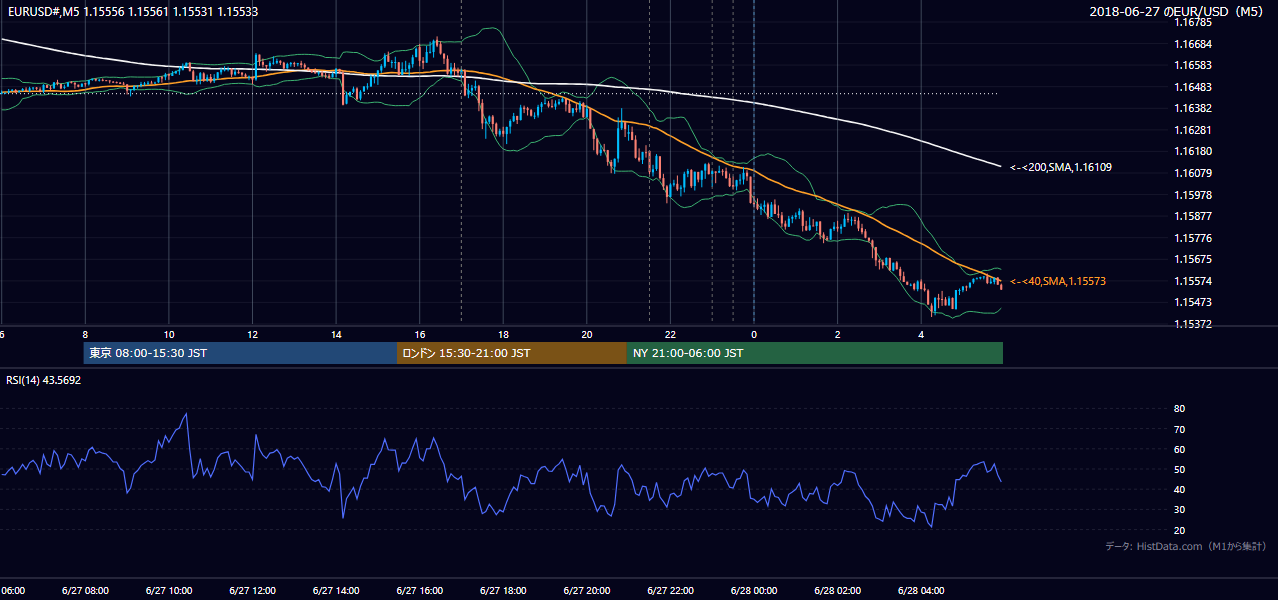Image resolution: width=1278 pixels, height=600 pixels.
Task: Click RSI axis level 50
Action: (1179, 469)
